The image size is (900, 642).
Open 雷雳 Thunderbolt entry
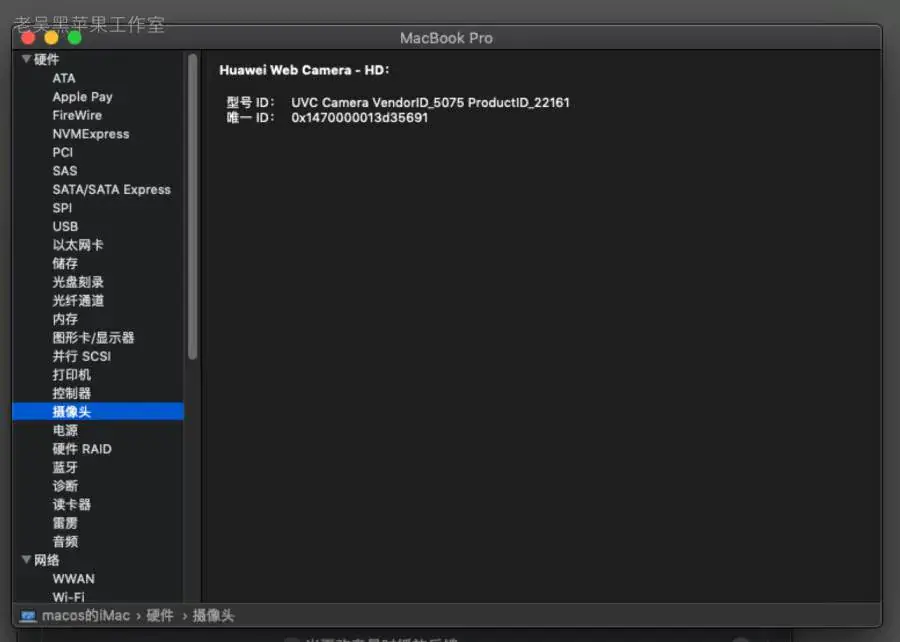(x=65, y=523)
